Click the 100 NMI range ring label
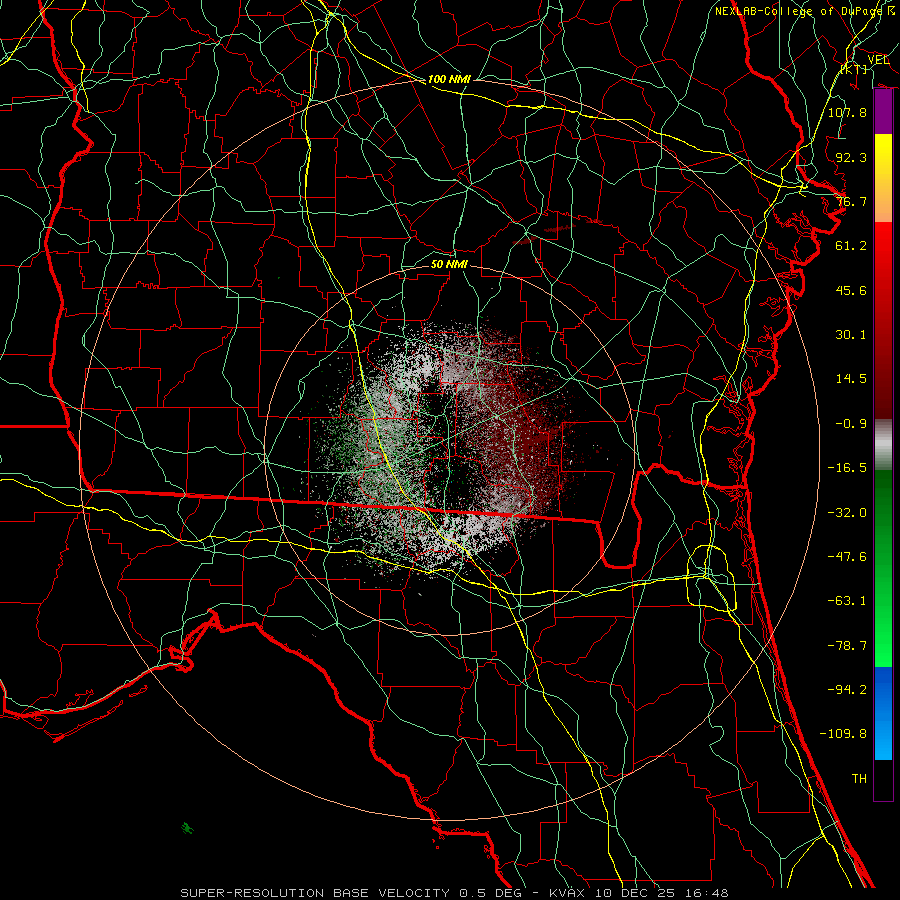900x900 pixels. (449, 79)
